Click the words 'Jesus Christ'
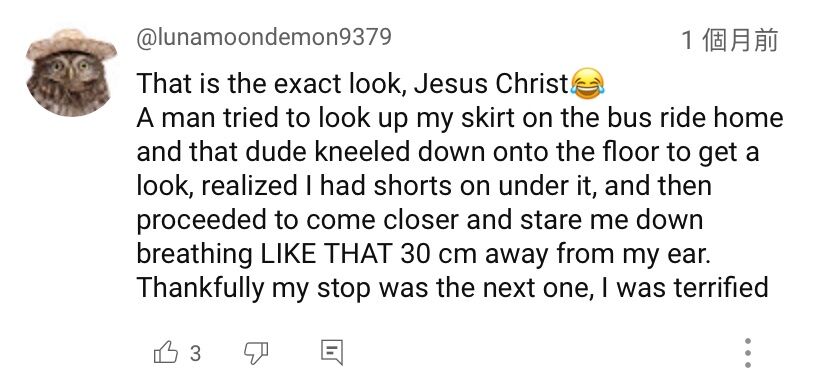This screenshot has width=828, height=390. 492,84
